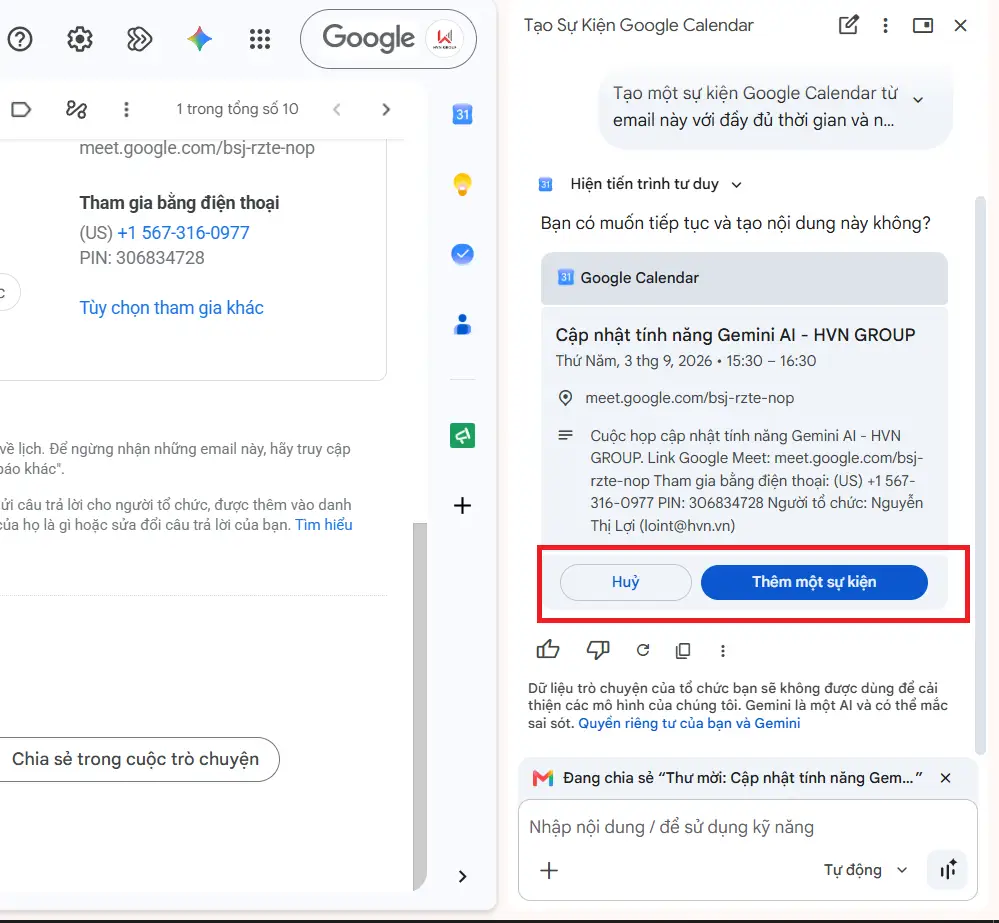The image size is (999, 923).
Task: Click the prompt input 'Nhập nội dung'
Action: click(x=672, y=827)
